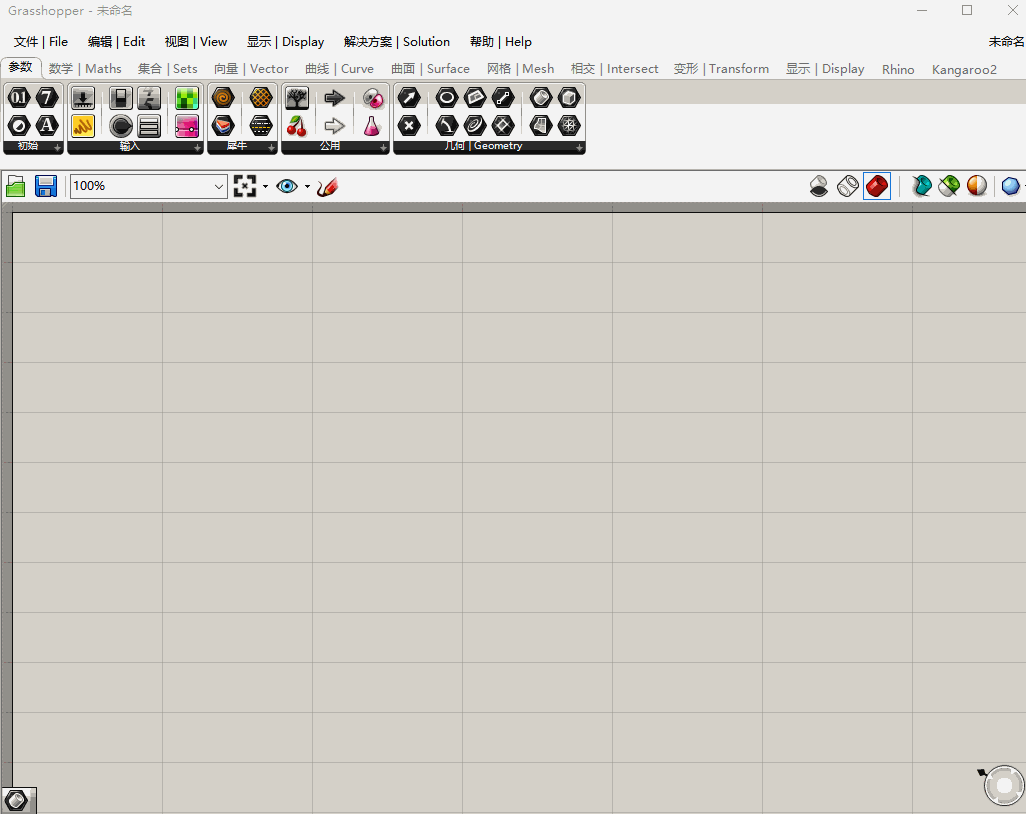This screenshot has height=814, width=1026.
Task: Click the orange Hatch pattern icon
Action: point(260,98)
